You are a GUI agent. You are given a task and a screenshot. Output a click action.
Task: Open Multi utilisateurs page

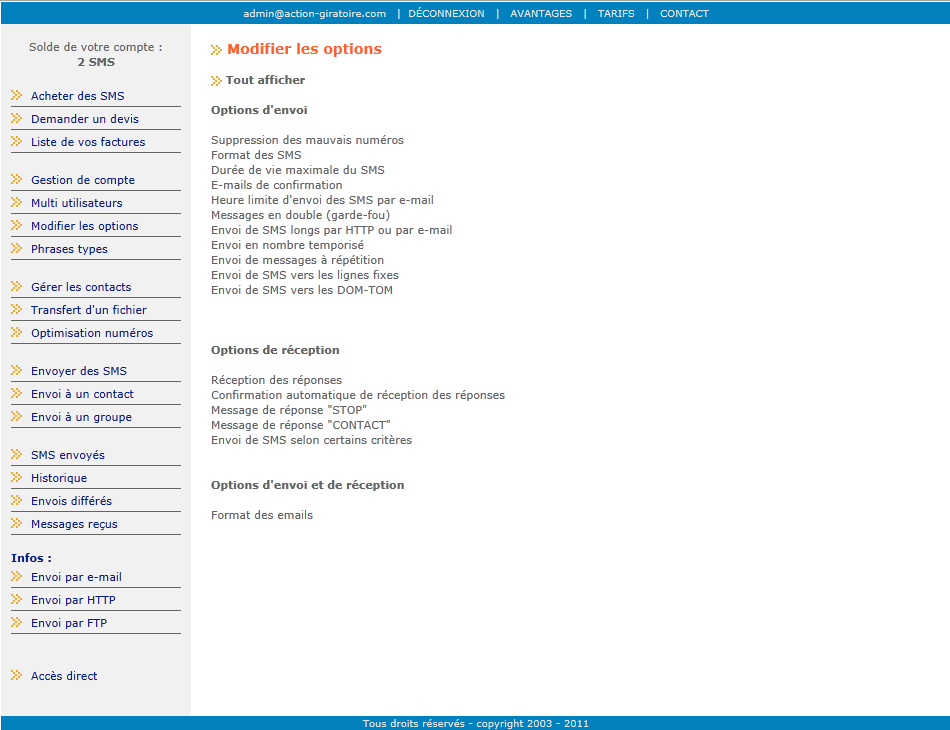(77, 203)
